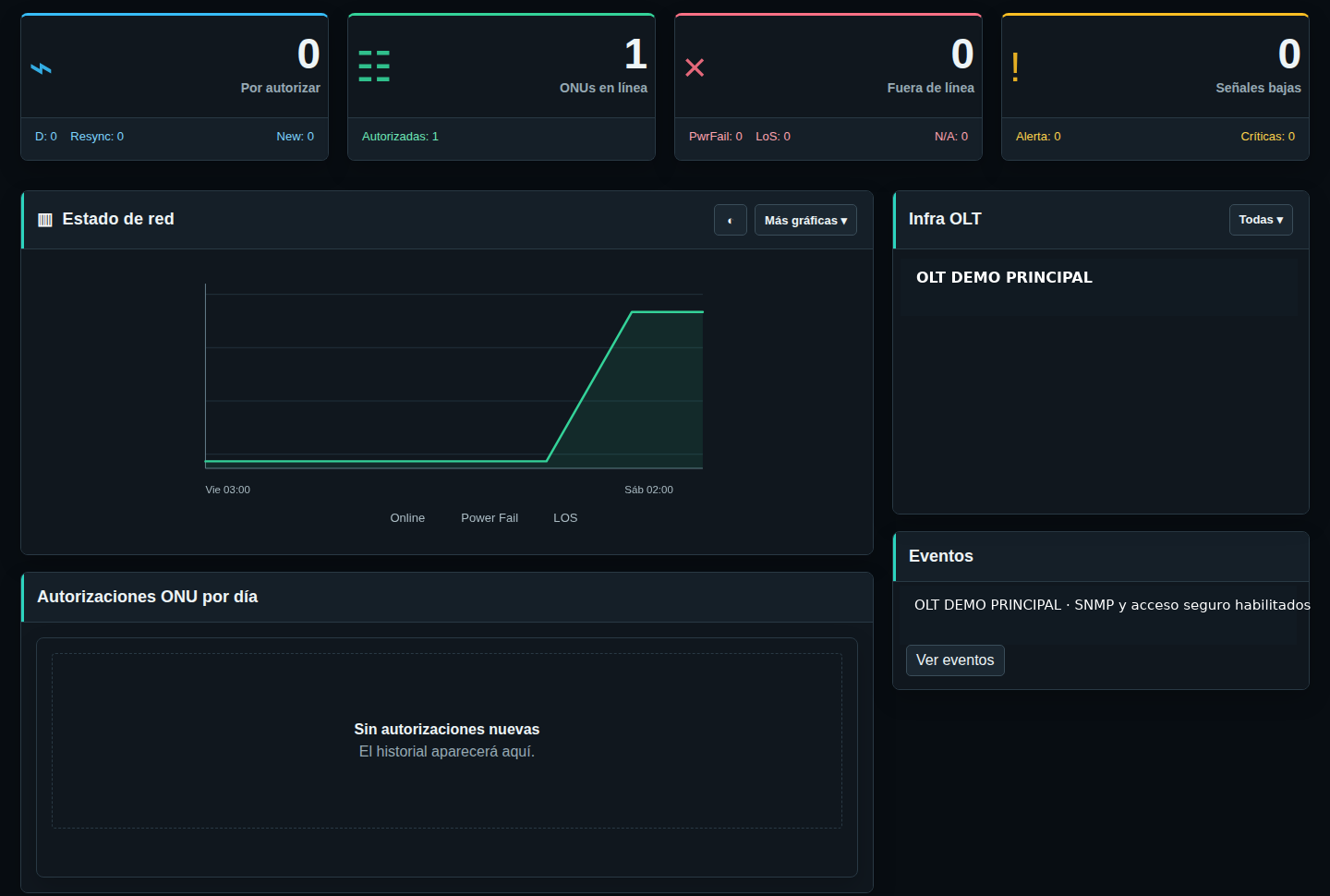Toggle the Online series in chart legend
The image size is (1330, 896).
click(407, 518)
